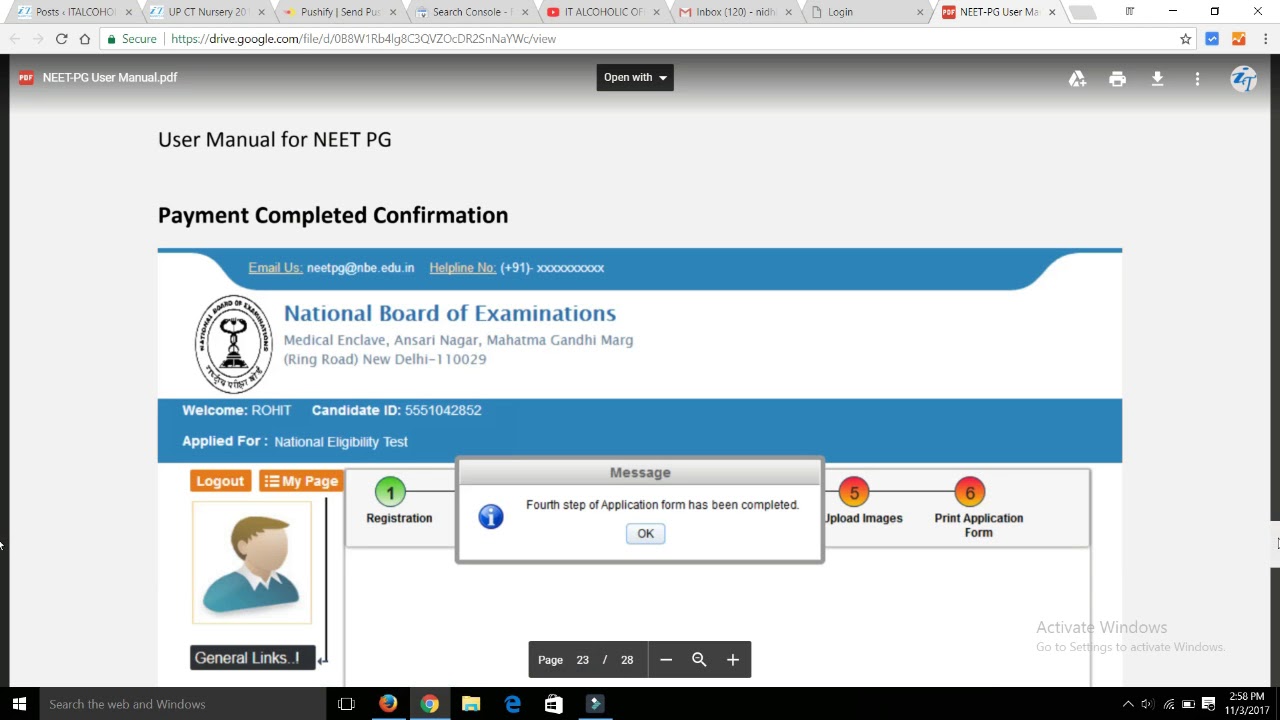
Task: Open Task View on taskbar
Action: [346, 704]
